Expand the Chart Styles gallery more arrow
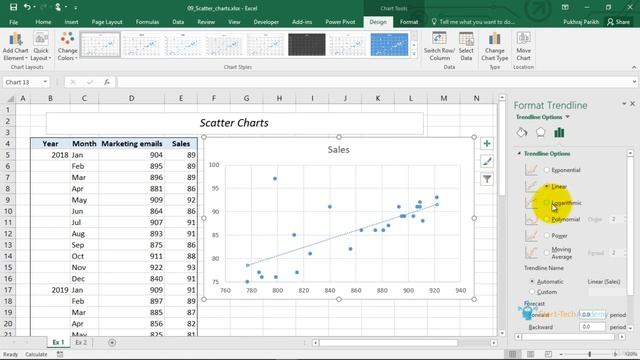640x360 pixels. [414, 54]
